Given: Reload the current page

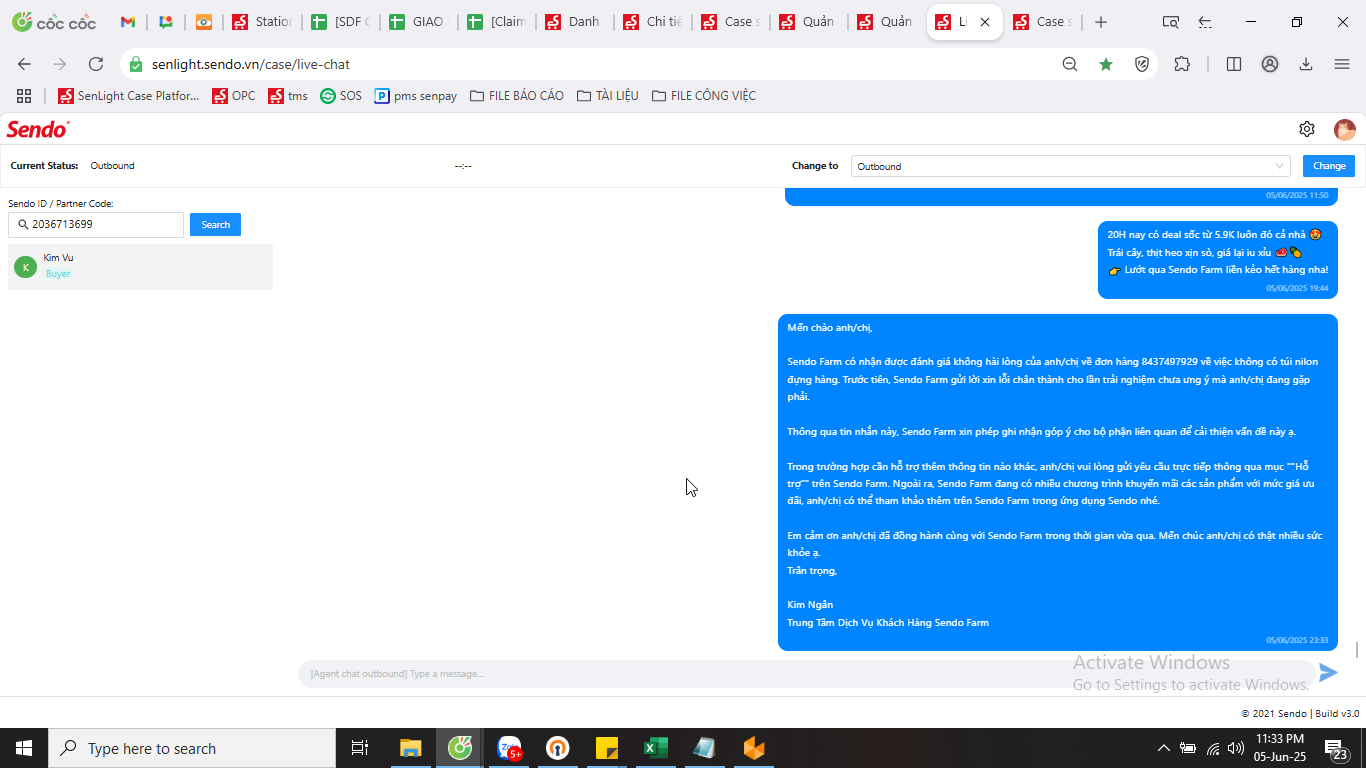Looking at the screenshot, I should pos(96,64).
